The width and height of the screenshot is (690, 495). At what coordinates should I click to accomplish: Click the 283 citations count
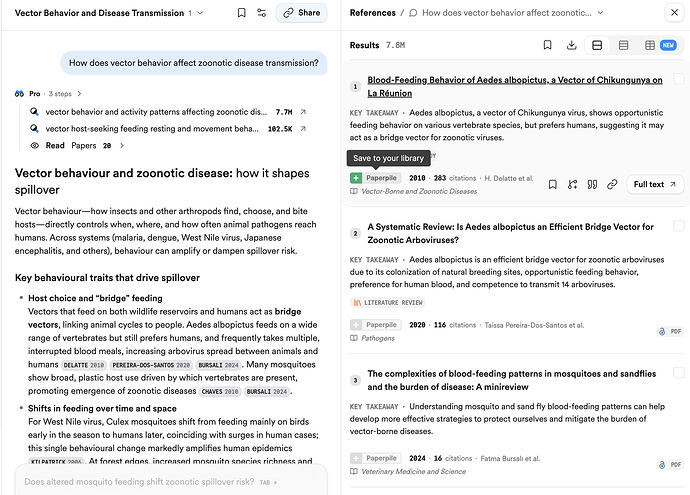click(x=455, y=178)
